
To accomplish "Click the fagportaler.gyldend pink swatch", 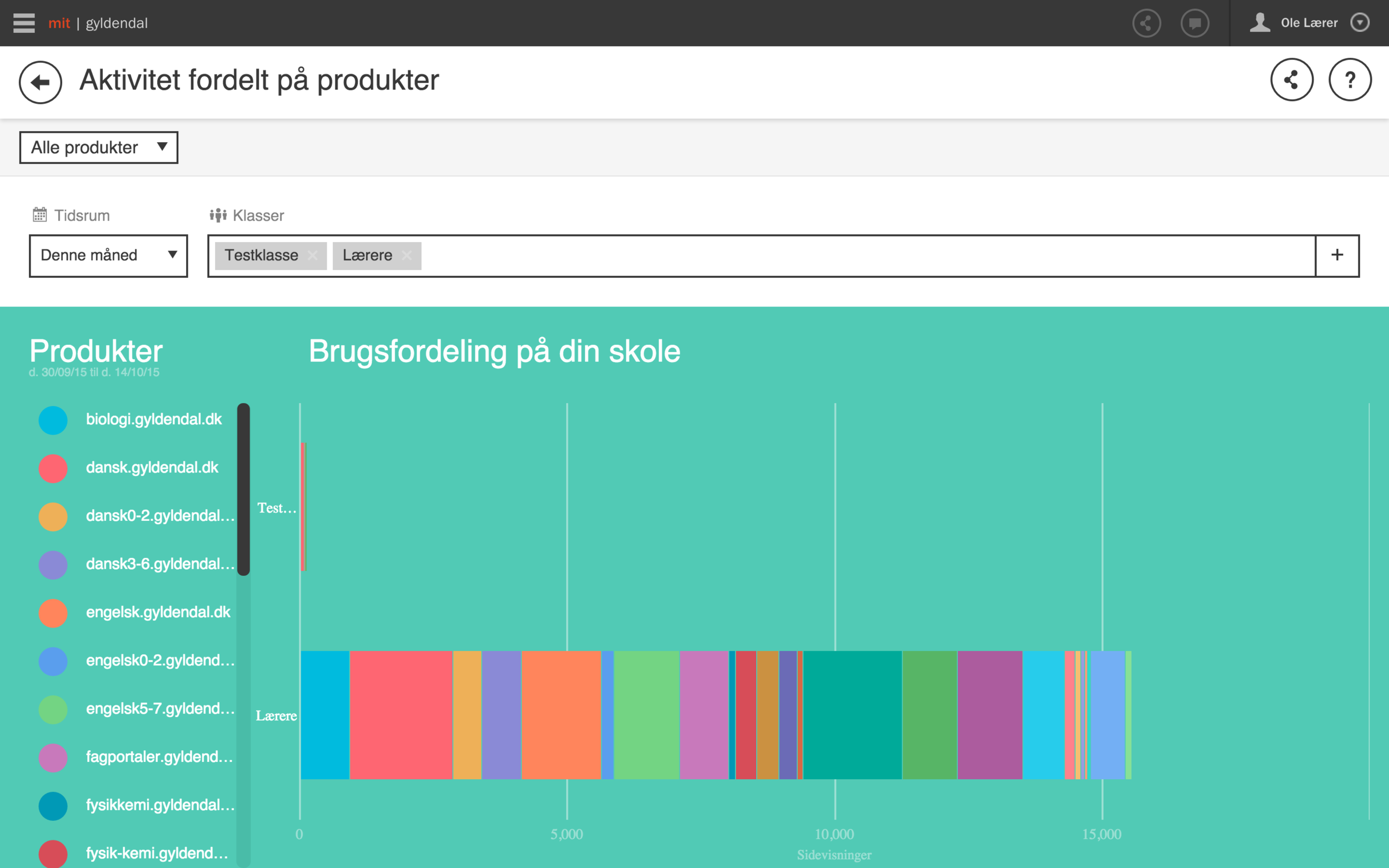I will coord(53,758).
